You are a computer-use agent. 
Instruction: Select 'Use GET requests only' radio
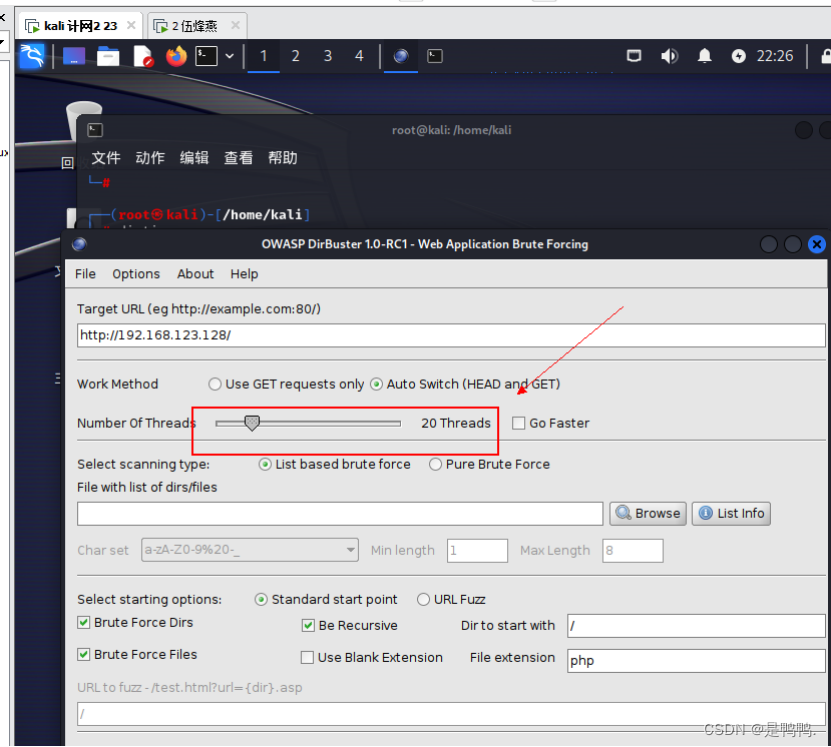[x=215, y=384]
